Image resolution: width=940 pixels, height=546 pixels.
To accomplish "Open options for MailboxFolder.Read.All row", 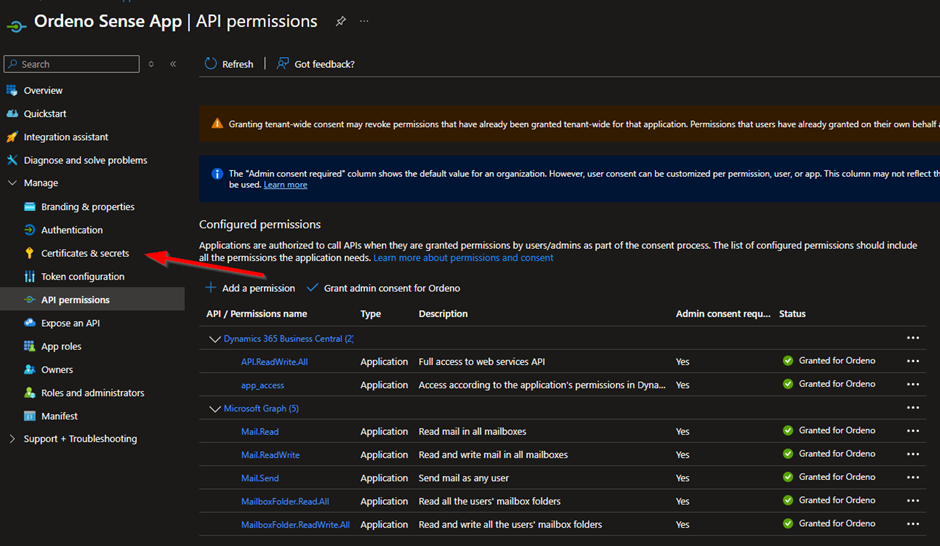I will click(912, 500).
